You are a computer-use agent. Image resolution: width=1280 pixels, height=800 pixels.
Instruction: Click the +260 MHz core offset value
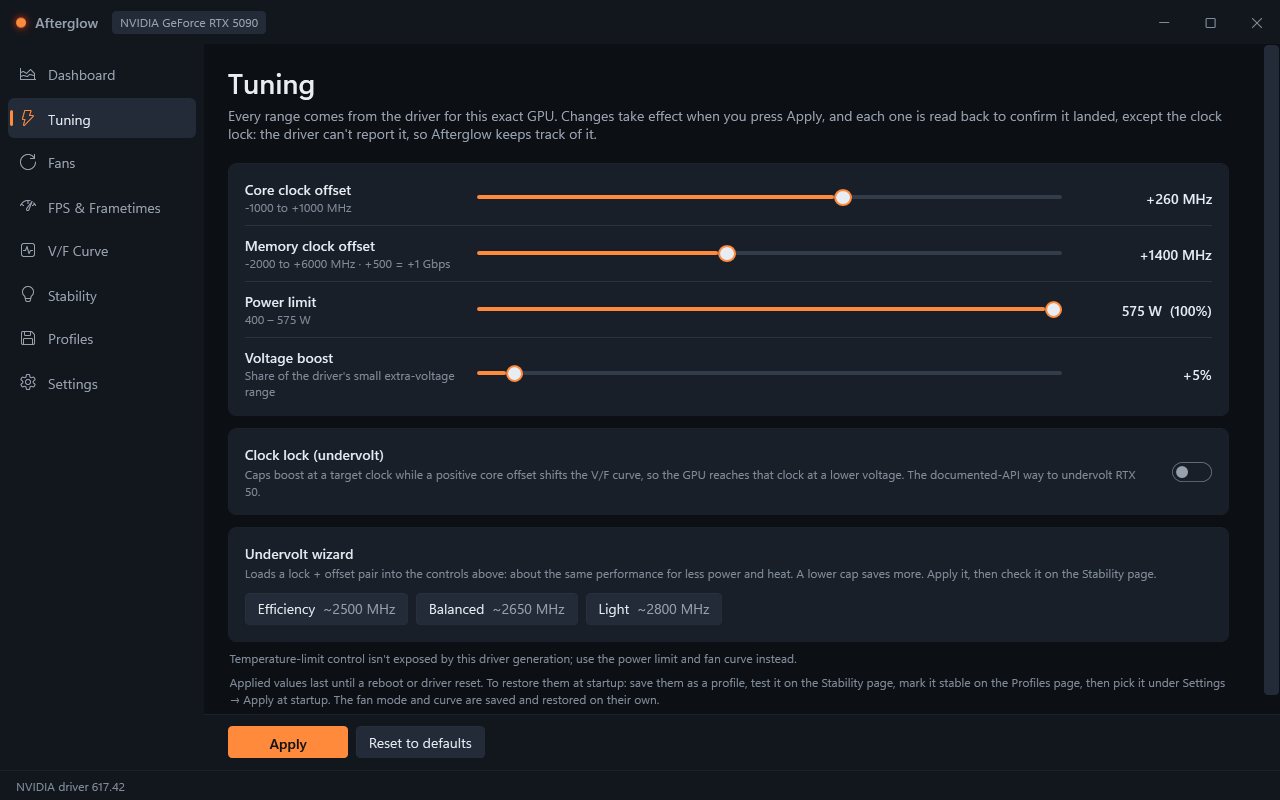(x=1179, y=199)
